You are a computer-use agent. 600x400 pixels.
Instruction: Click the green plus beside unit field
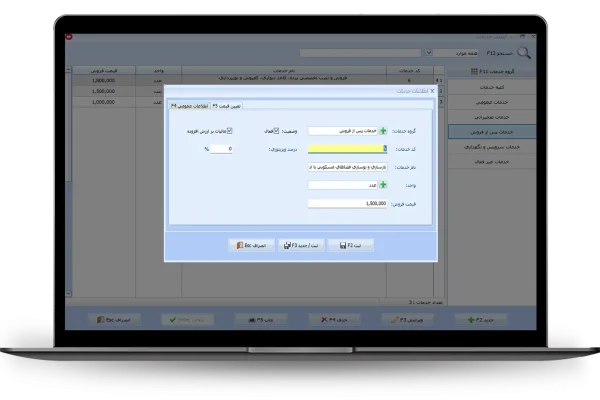[x=382, y=185]
